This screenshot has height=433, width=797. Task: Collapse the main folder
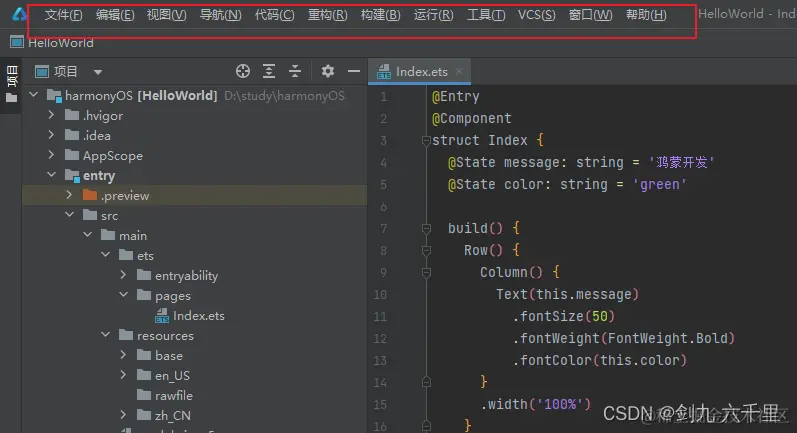pyautogui.click(x=87, y=234)
